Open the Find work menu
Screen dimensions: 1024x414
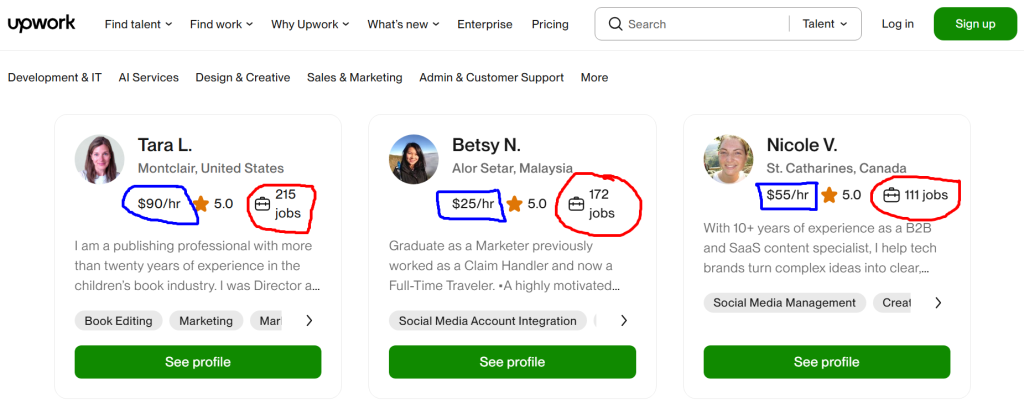point(221,24)
